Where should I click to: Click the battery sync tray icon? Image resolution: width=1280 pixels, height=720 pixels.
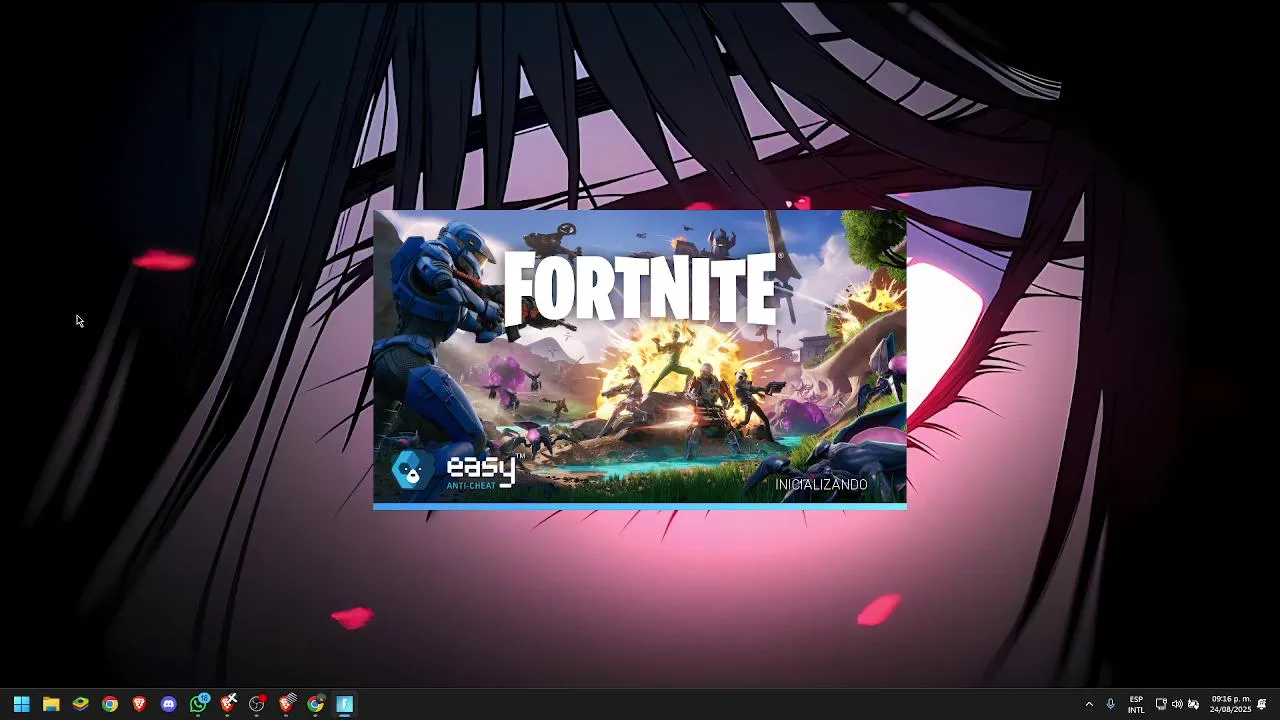tap(1193, 704)
